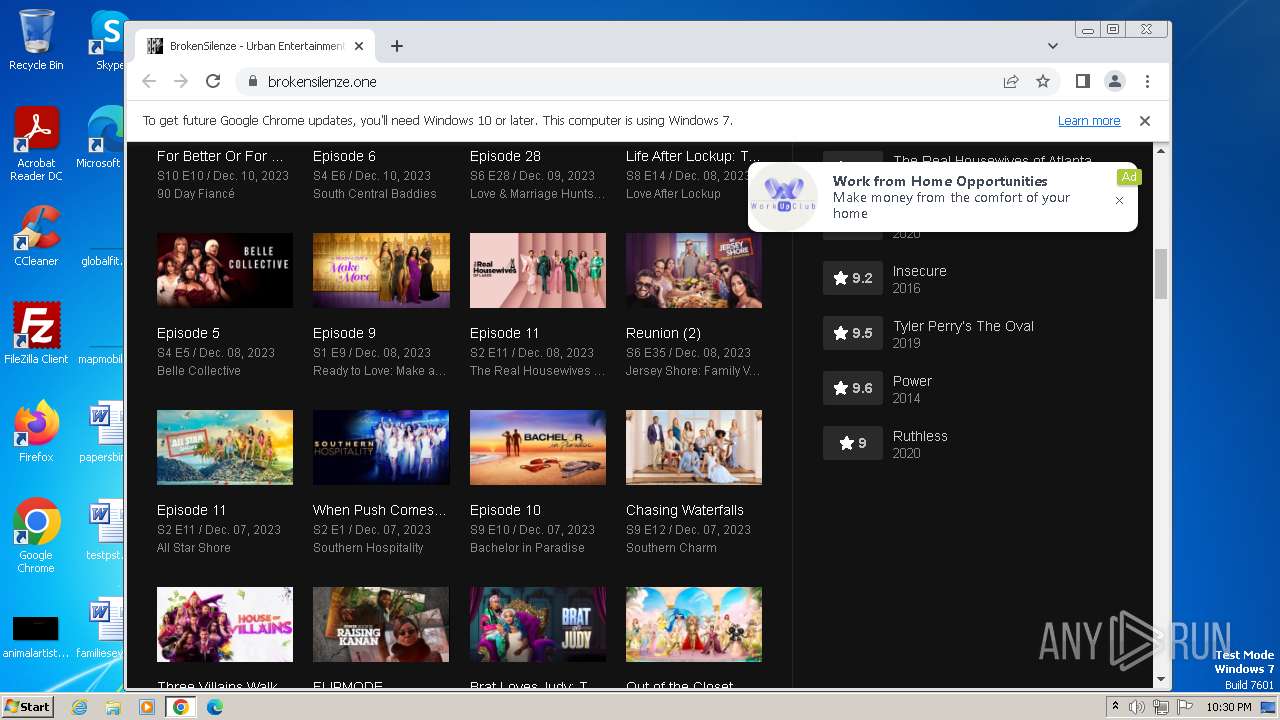Screen dimensions: 1280x720
Task: Click the page vertical scrollbar thumb
Action: (1161, 274)
